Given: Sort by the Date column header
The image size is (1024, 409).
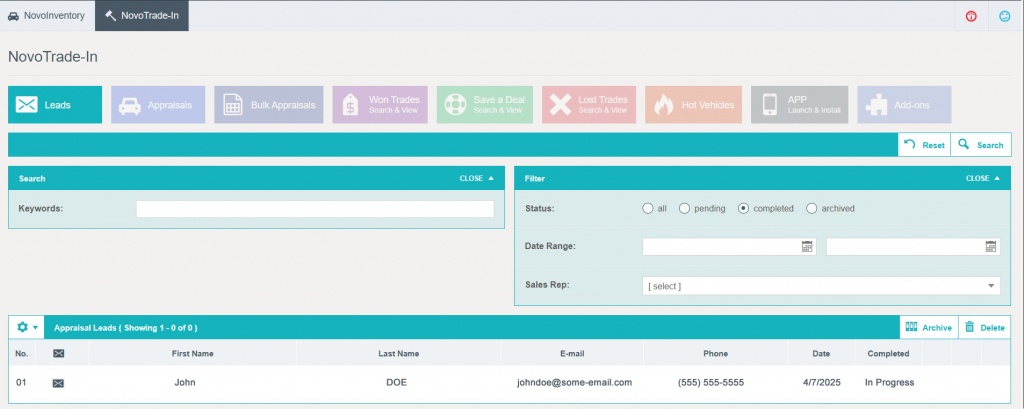Looking at the screenshot, I should (x=822, y=353).
